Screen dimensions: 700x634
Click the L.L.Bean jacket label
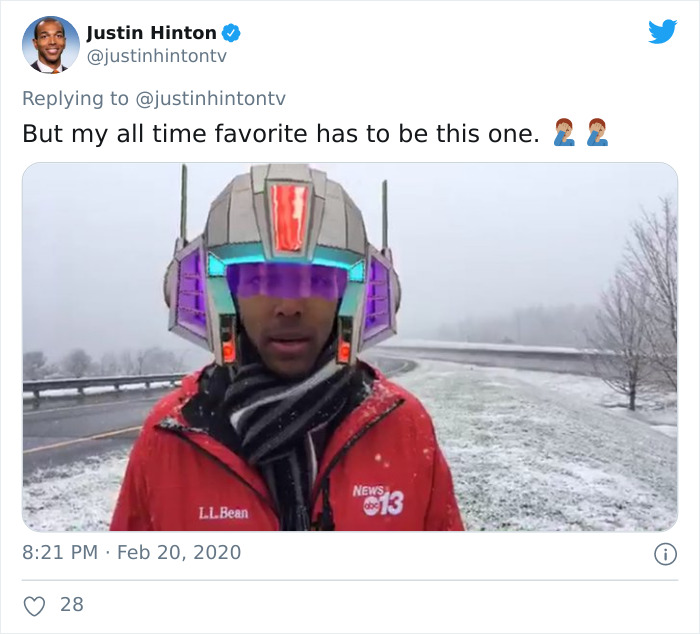point(223,513)
